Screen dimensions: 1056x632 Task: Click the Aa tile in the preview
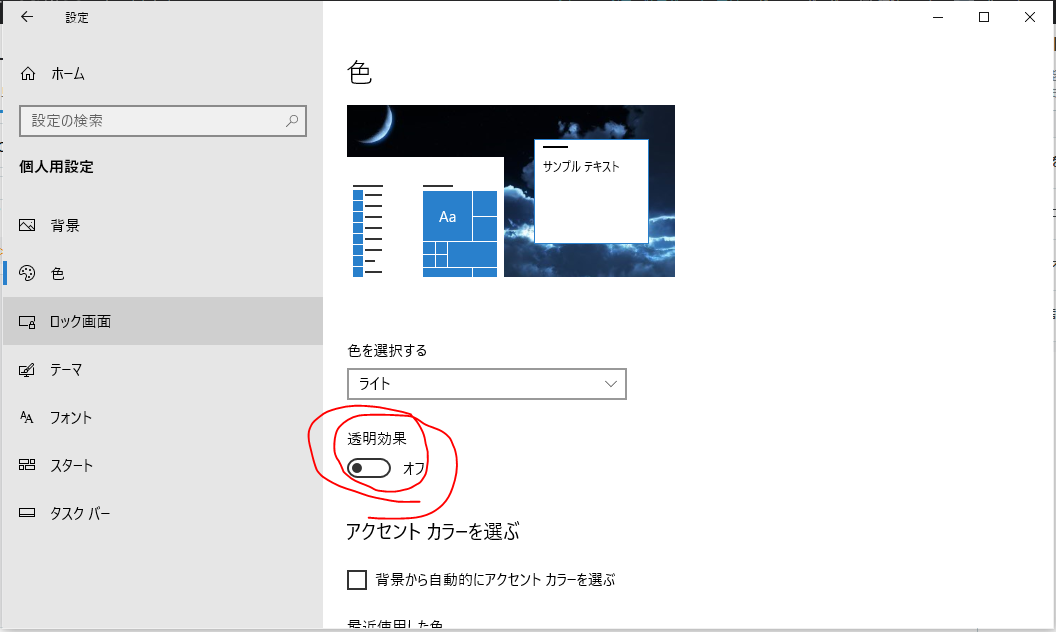tap(447, 216)
